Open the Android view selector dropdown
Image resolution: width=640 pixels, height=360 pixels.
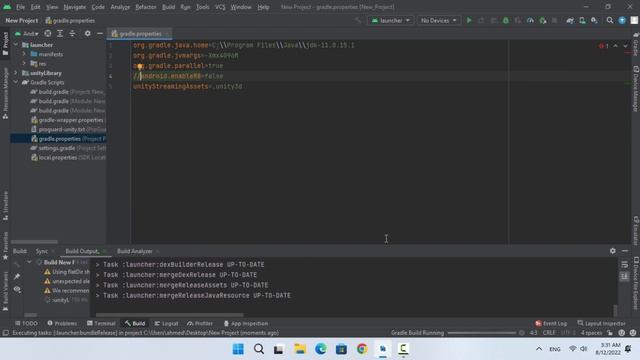coord(27,33)
